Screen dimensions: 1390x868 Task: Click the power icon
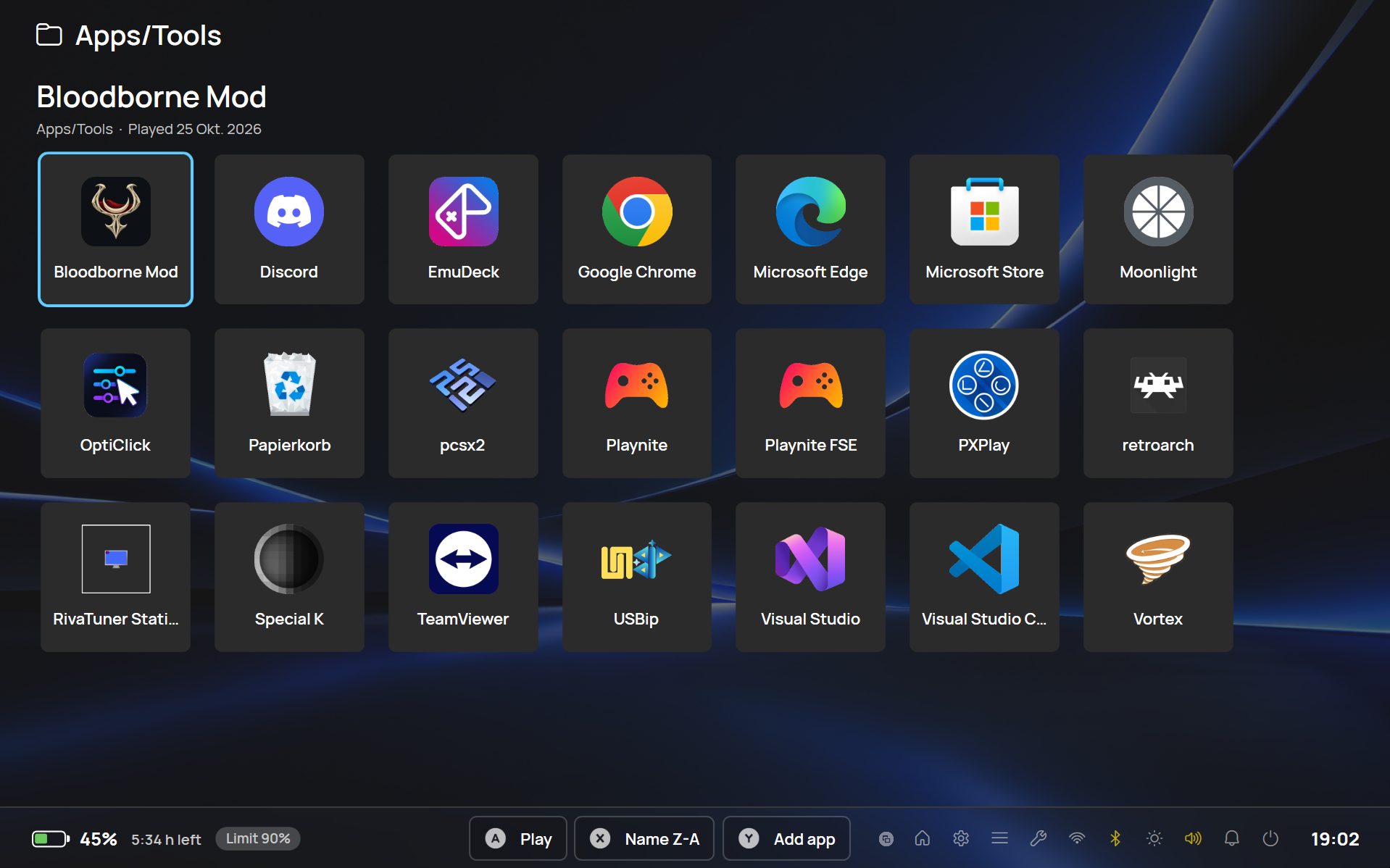click(x=1270, y=838)
